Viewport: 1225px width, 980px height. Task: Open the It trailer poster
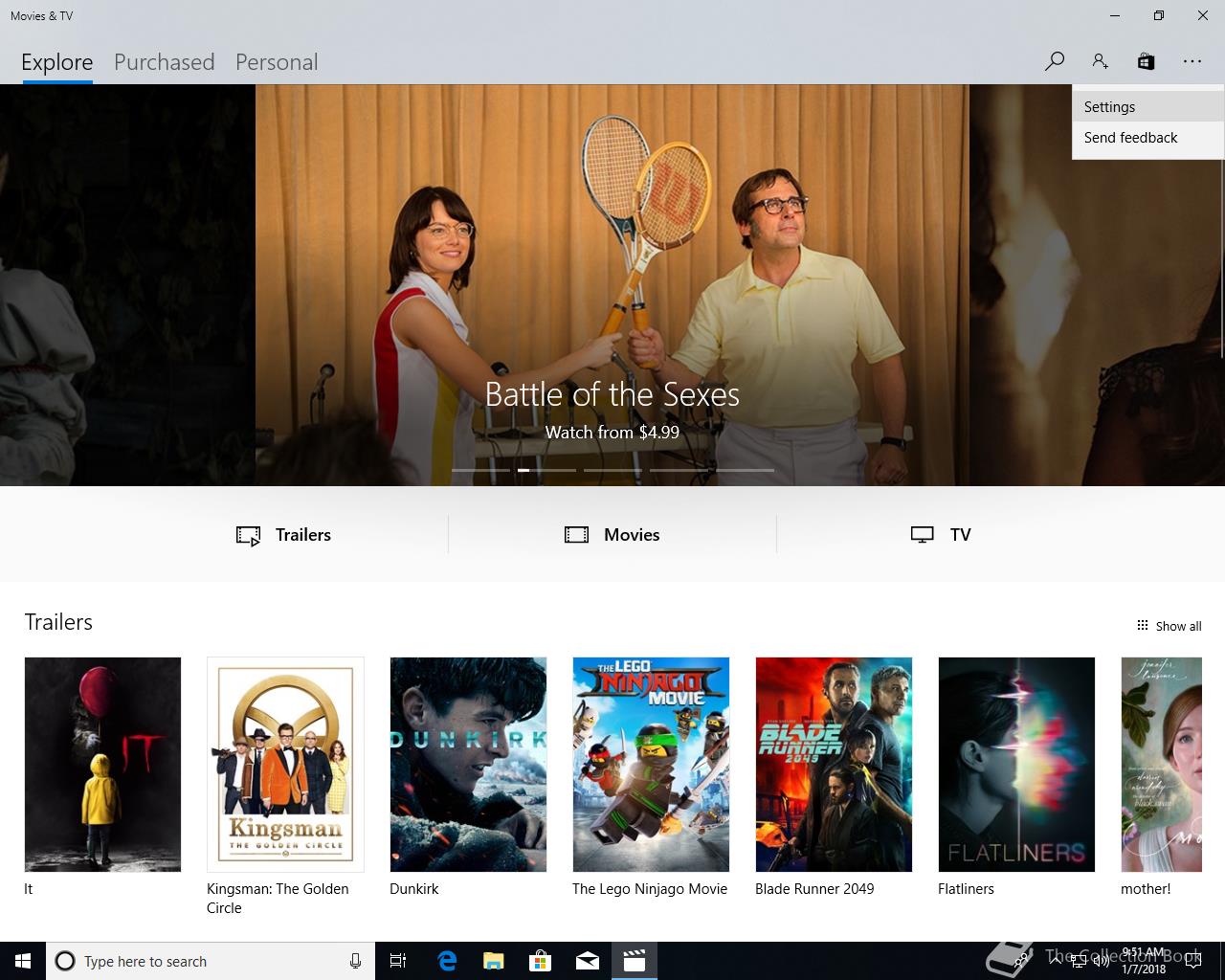102,765
